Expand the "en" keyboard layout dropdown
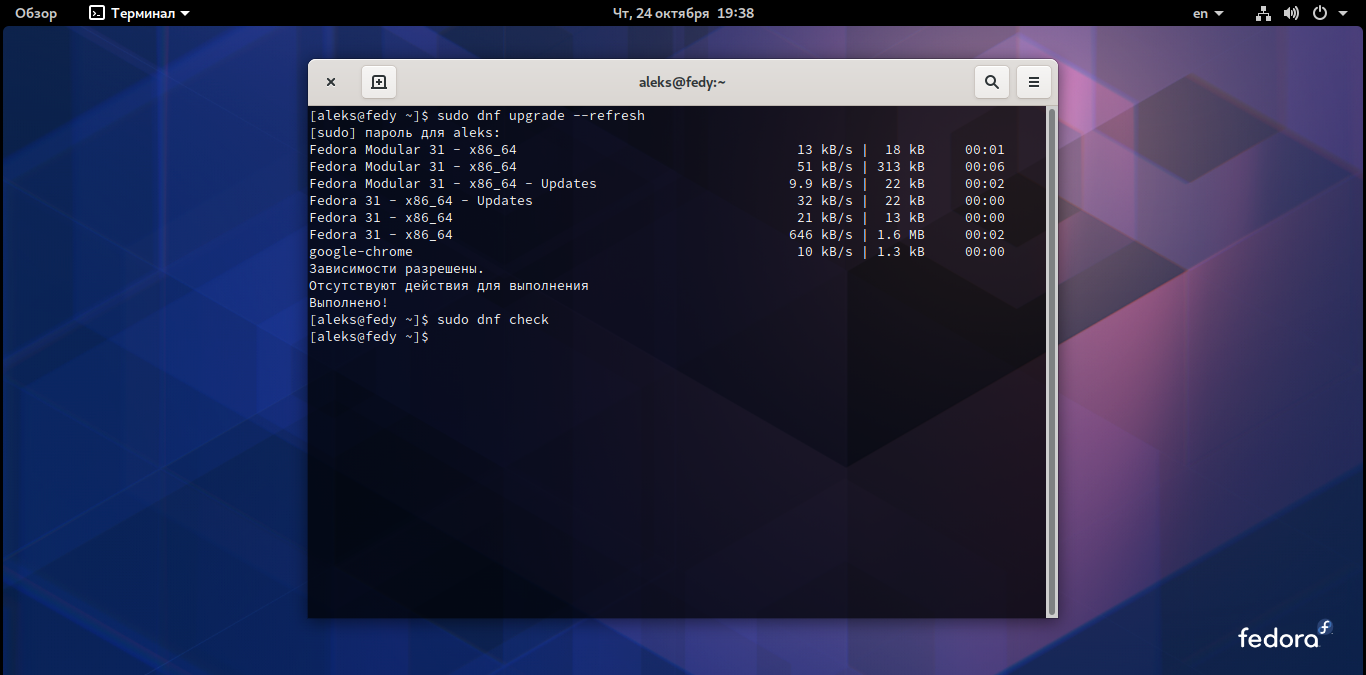 1207,13
